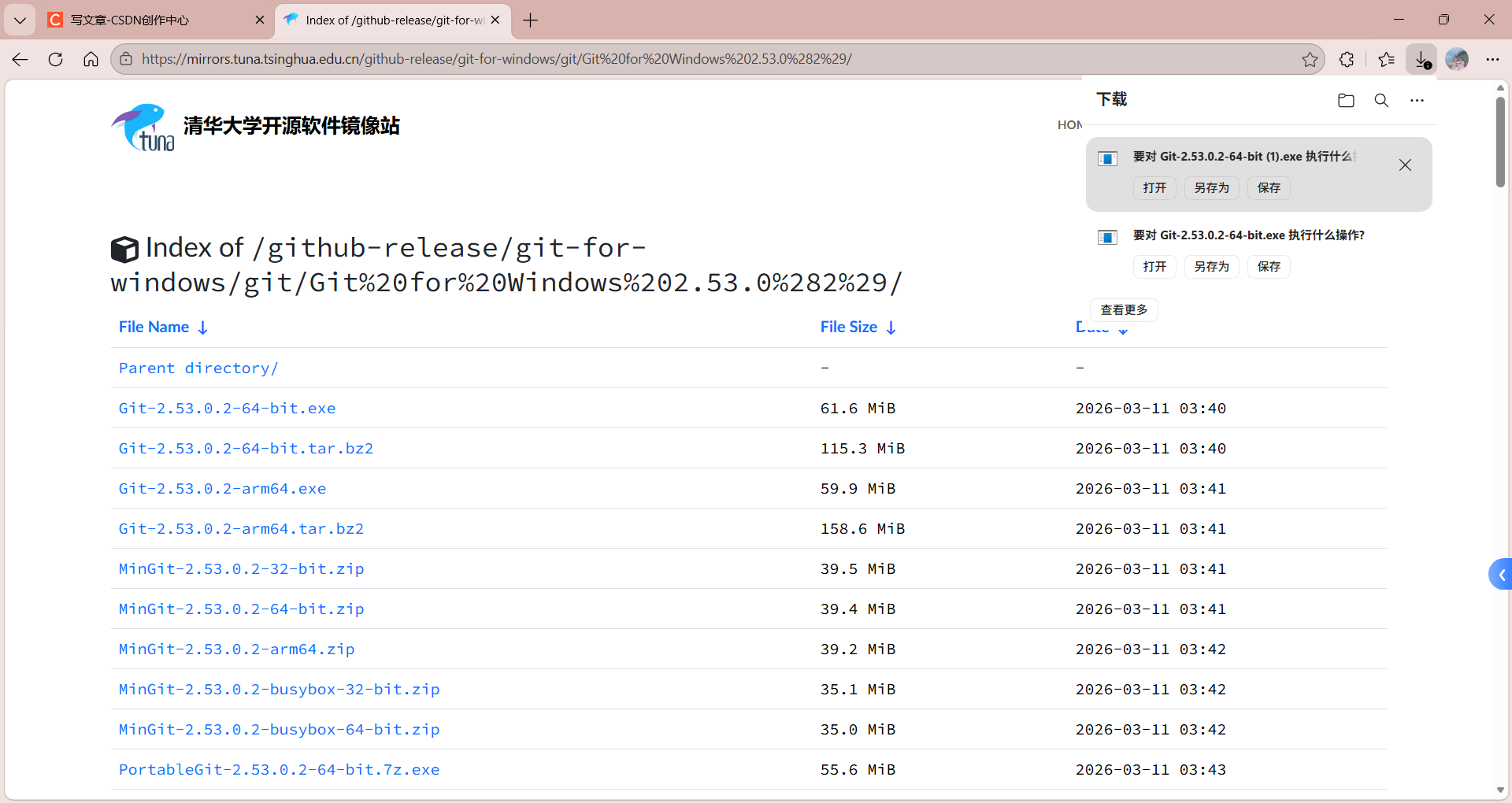The image size is (1512, 803).
Task: Open the browser settings menu
Action: coord(1494,58)
